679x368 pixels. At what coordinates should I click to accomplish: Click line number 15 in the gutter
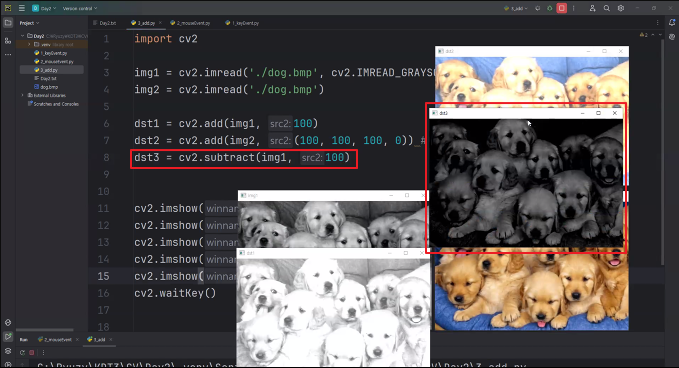103,276
